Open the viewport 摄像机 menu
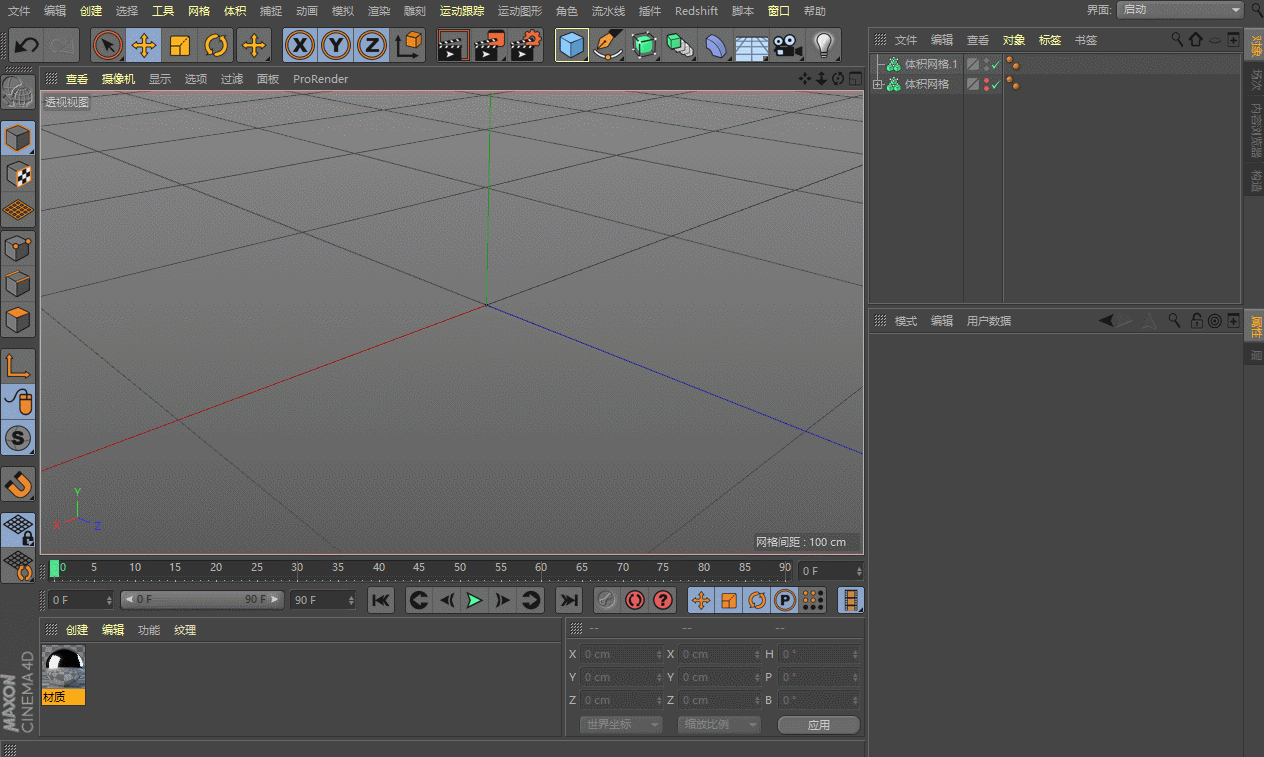Image resolution: width=1264 pixels, height=757 pixels. coord(118,79)
